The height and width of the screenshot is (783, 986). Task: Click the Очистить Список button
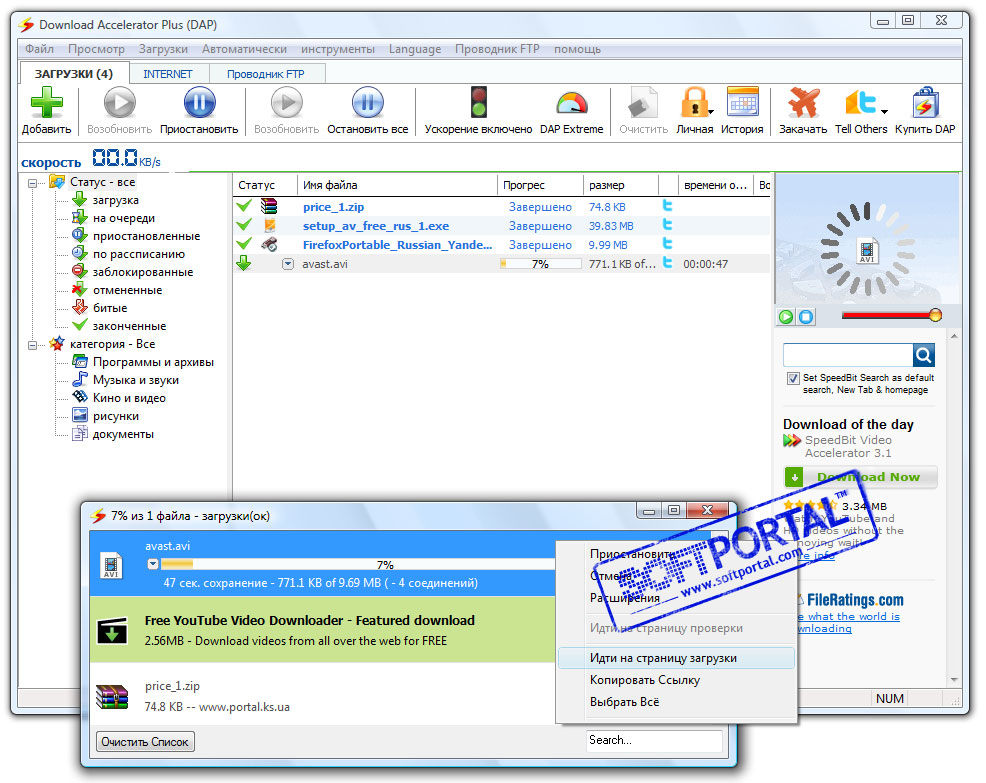145,741
